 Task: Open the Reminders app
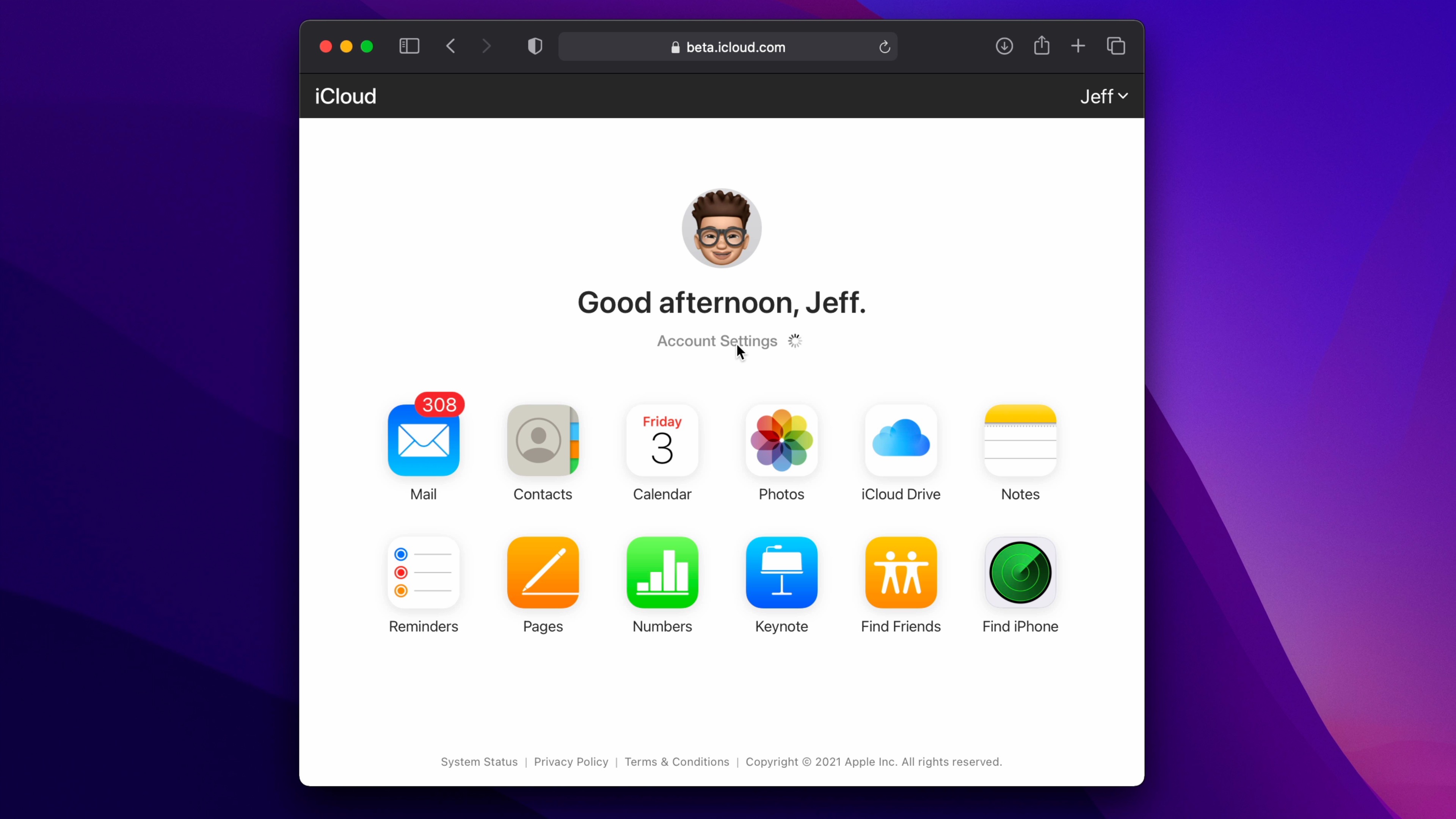coord(424,573)
